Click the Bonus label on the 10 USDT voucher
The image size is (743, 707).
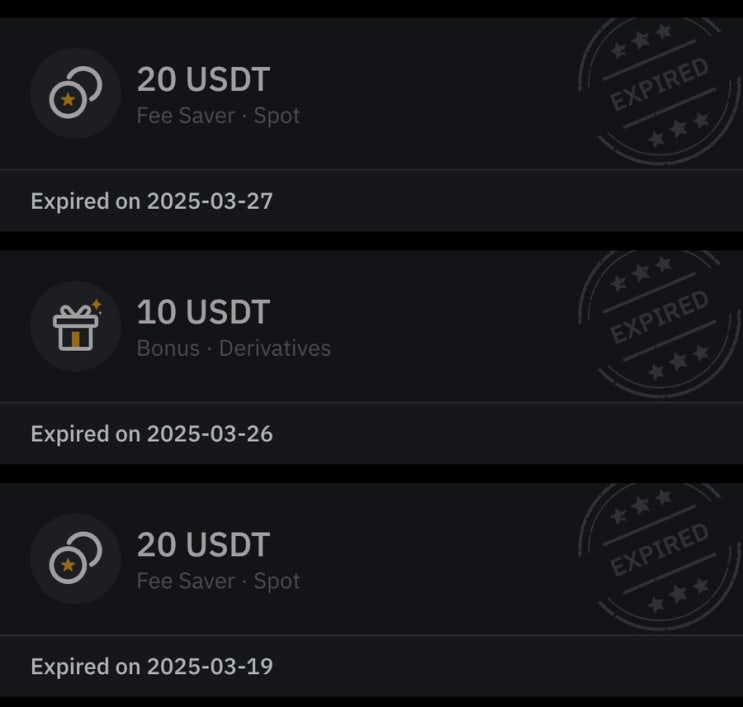tap(168, 349)
